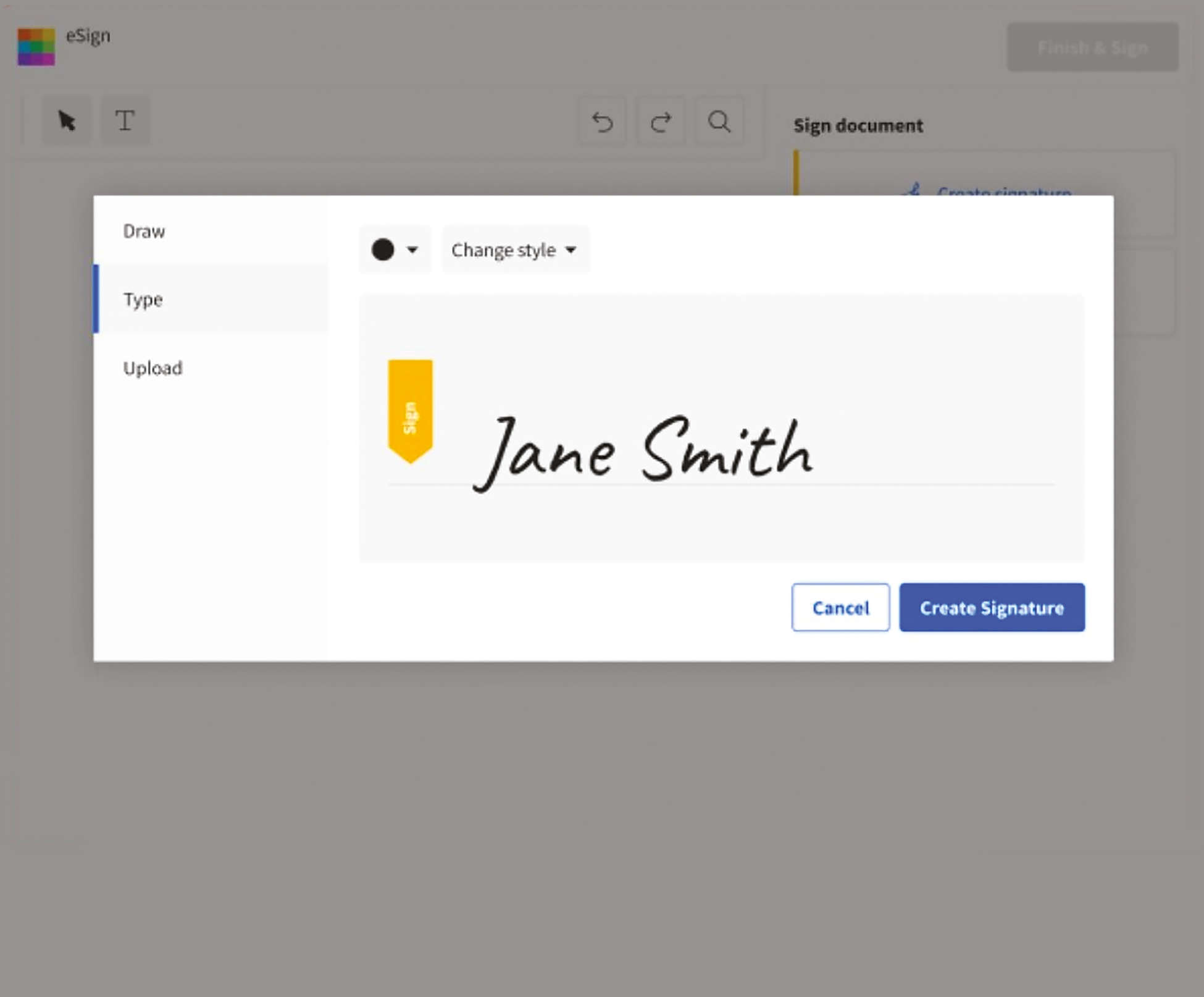Click the redo arrow icon

tap(661, 122)
